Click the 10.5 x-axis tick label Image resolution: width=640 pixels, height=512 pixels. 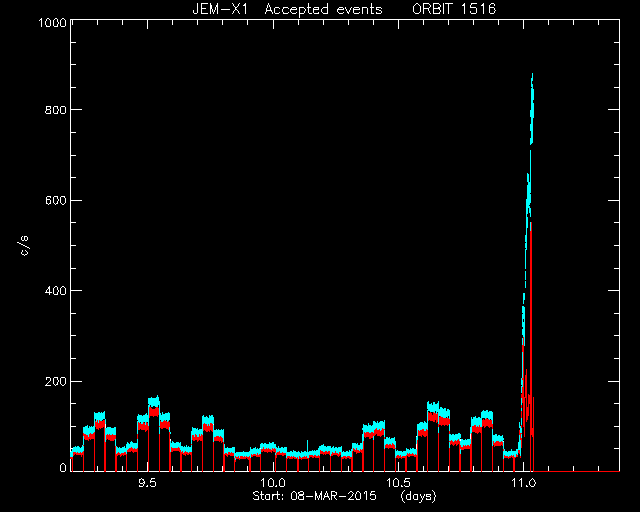(398, 483)
